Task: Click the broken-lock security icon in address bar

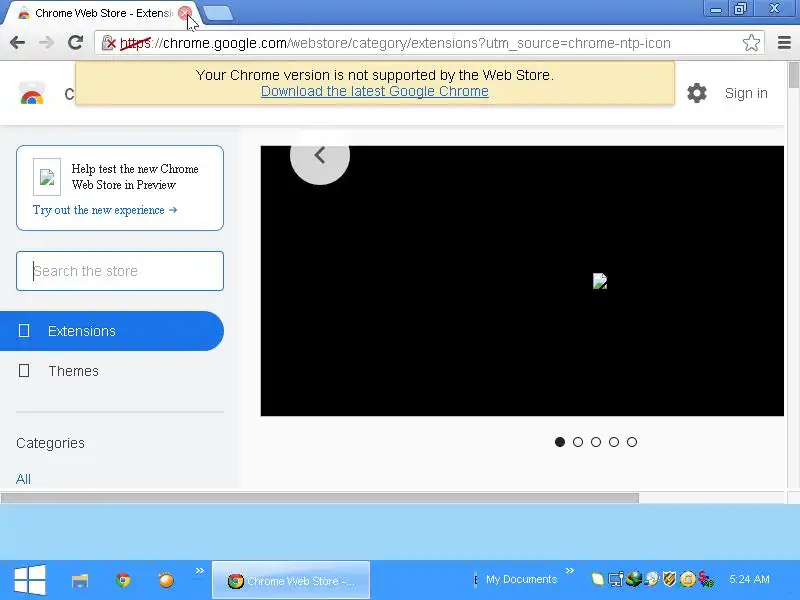Action: [x=109, y=43]
